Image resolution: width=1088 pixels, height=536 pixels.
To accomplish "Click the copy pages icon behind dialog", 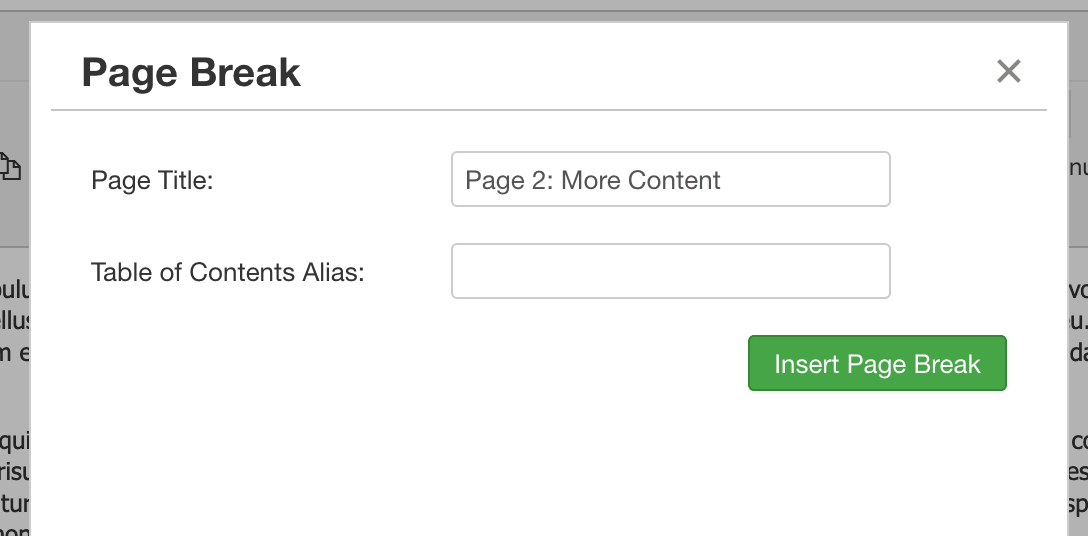I will click(x=10, y=167).
